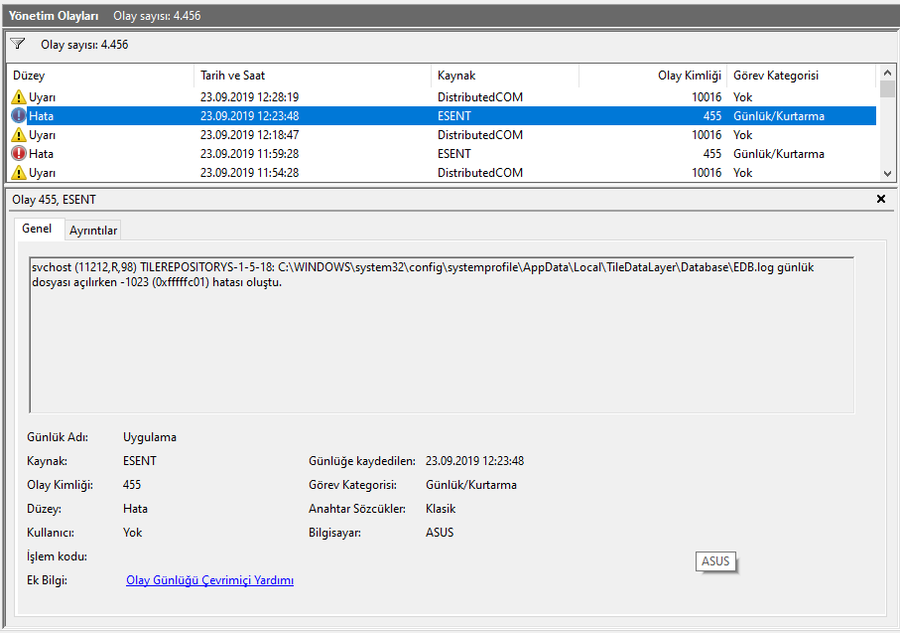Sort events by Kaynak column header
900x633 pixels.
tap(505, 75)
